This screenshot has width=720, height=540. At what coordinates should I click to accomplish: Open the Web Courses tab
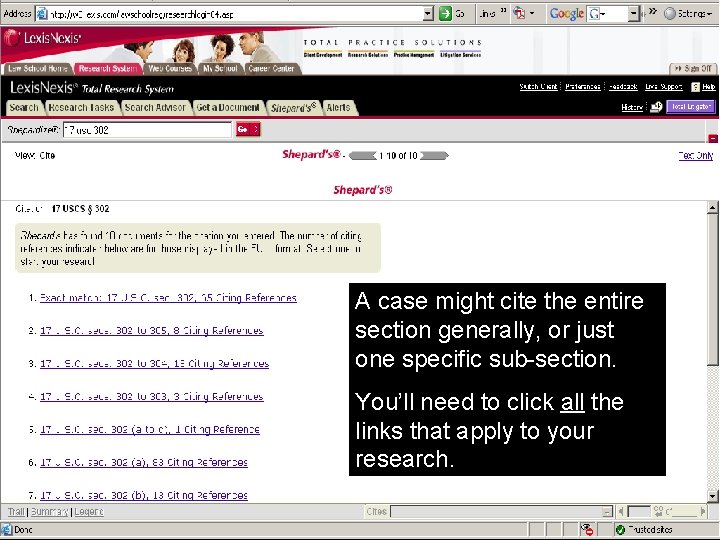(170, 68)
